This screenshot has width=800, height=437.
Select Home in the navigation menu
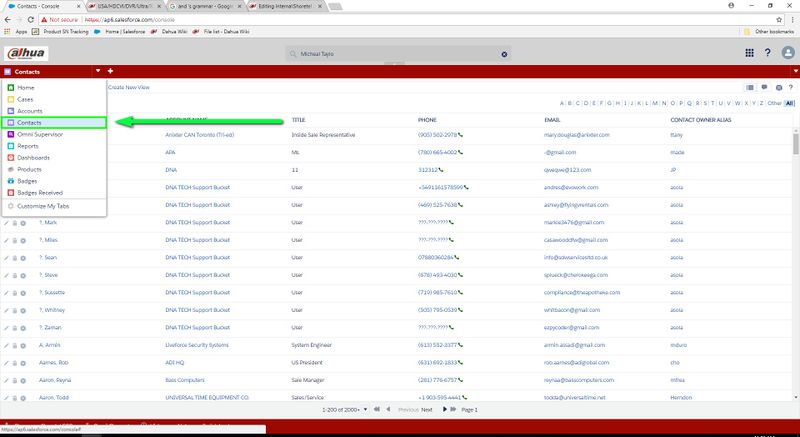click(x=54, y=88)
